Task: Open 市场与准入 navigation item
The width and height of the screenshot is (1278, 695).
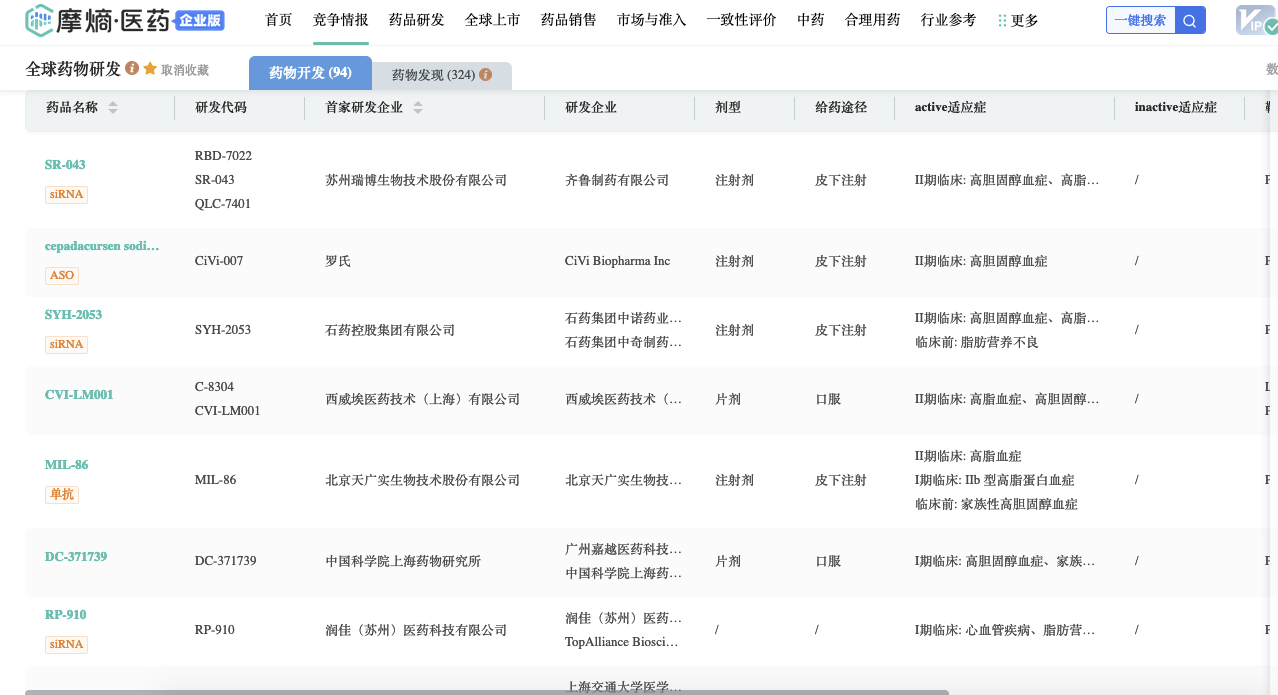Action: (651, 20)
